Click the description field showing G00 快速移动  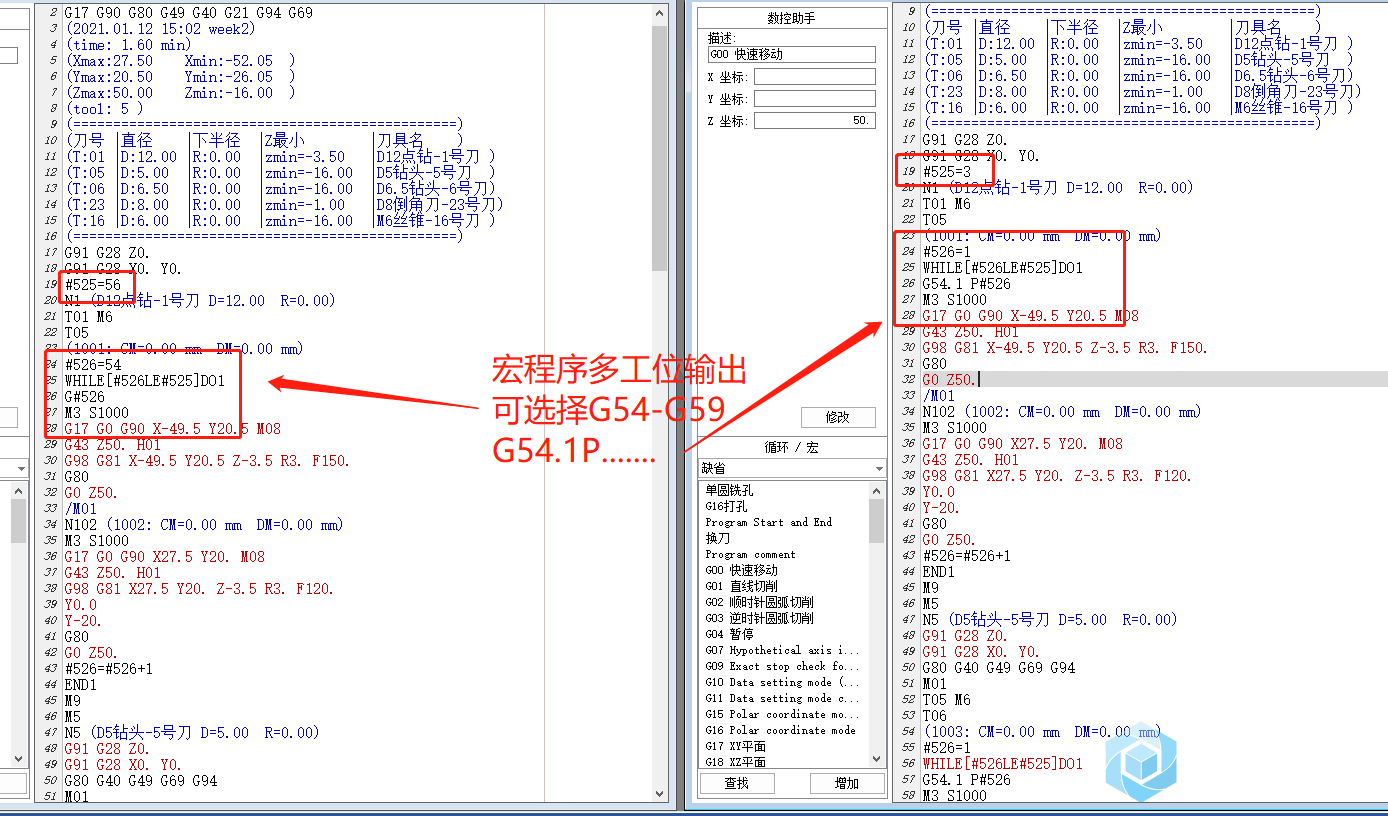click(791, 55)
